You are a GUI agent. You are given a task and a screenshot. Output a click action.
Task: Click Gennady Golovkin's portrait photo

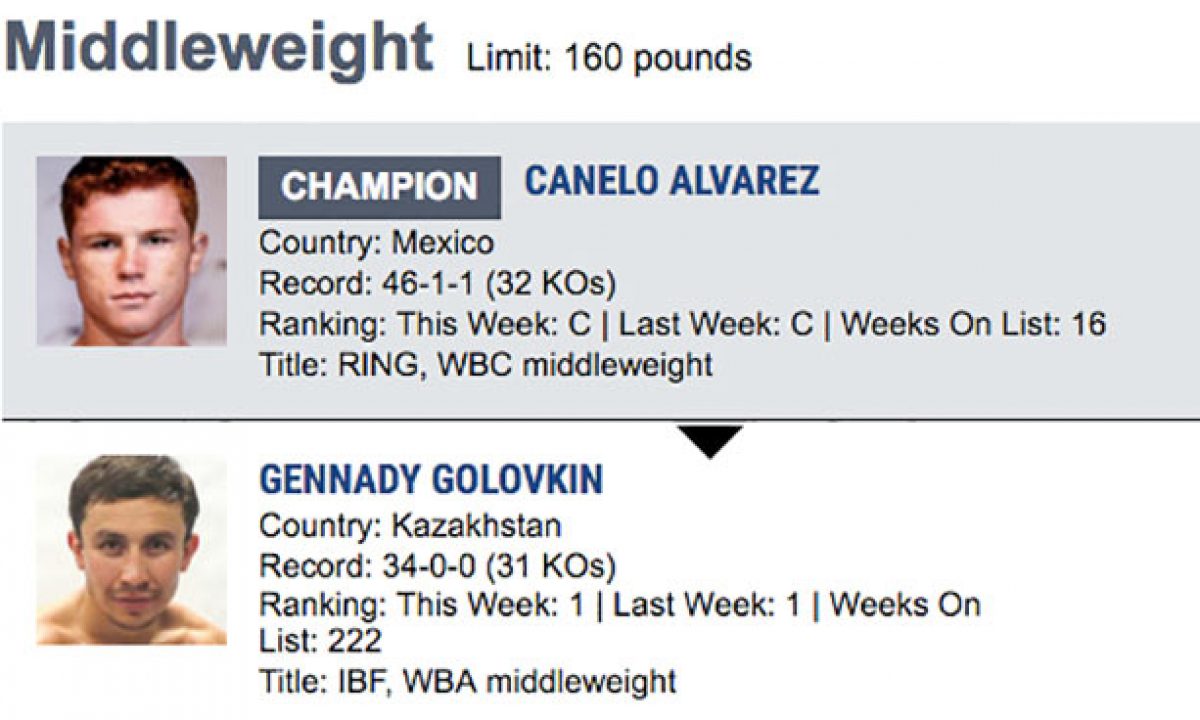click(x=131, y=549)
